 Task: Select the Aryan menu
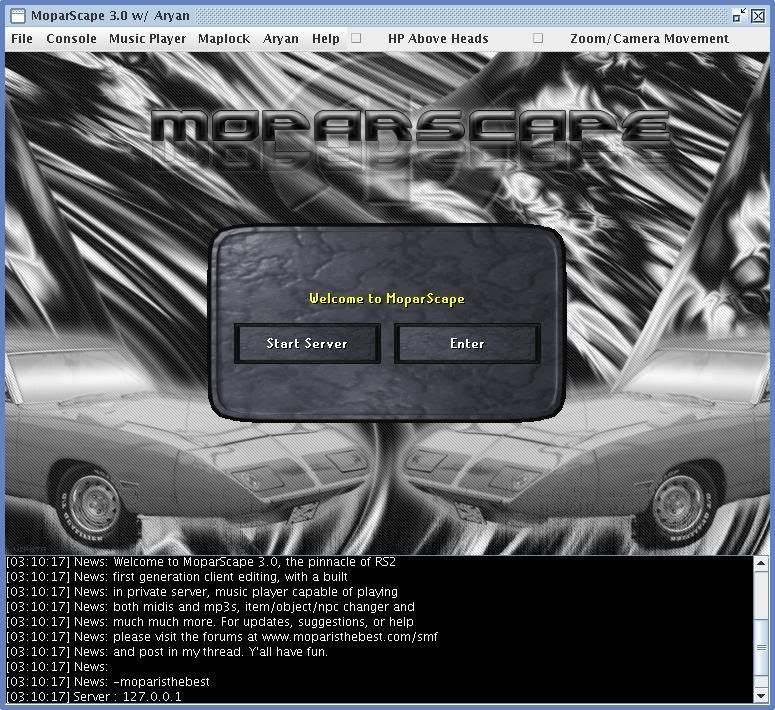(x=281, y=39)
